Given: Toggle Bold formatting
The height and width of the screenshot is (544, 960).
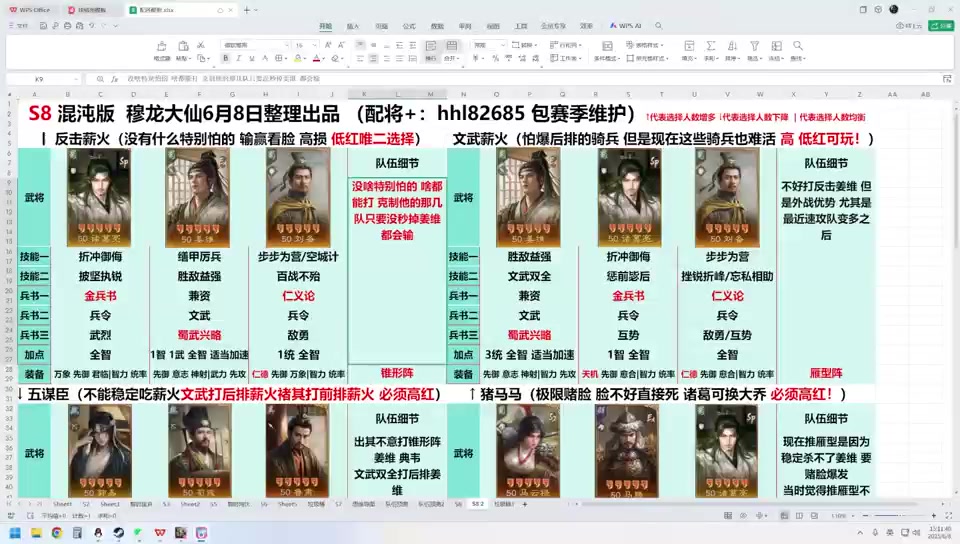Looking at the screenshot, I should point(225,58).
